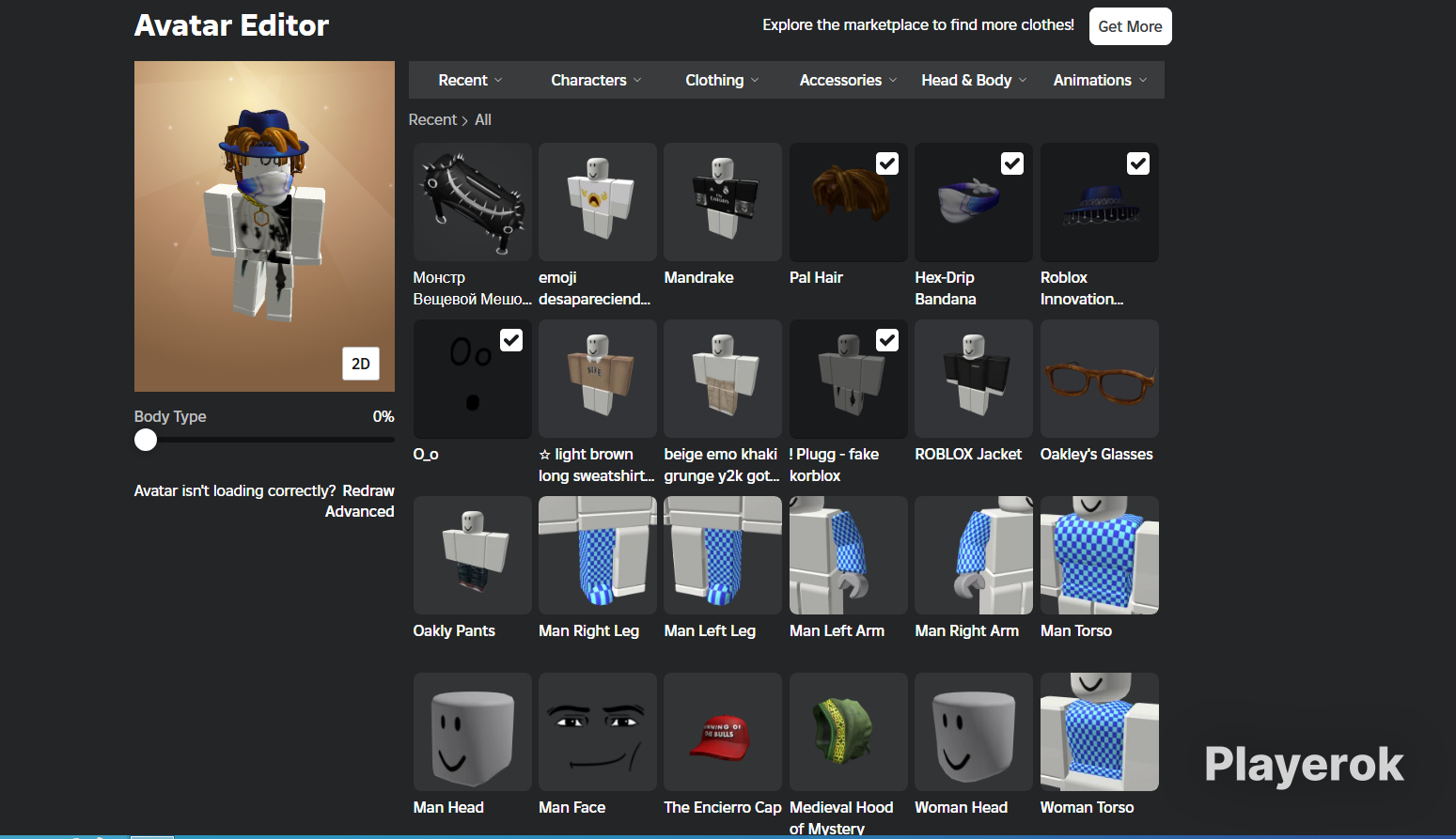Equip the beige emo khaki pants
The image size is (1456, 839).
(723, 379)
